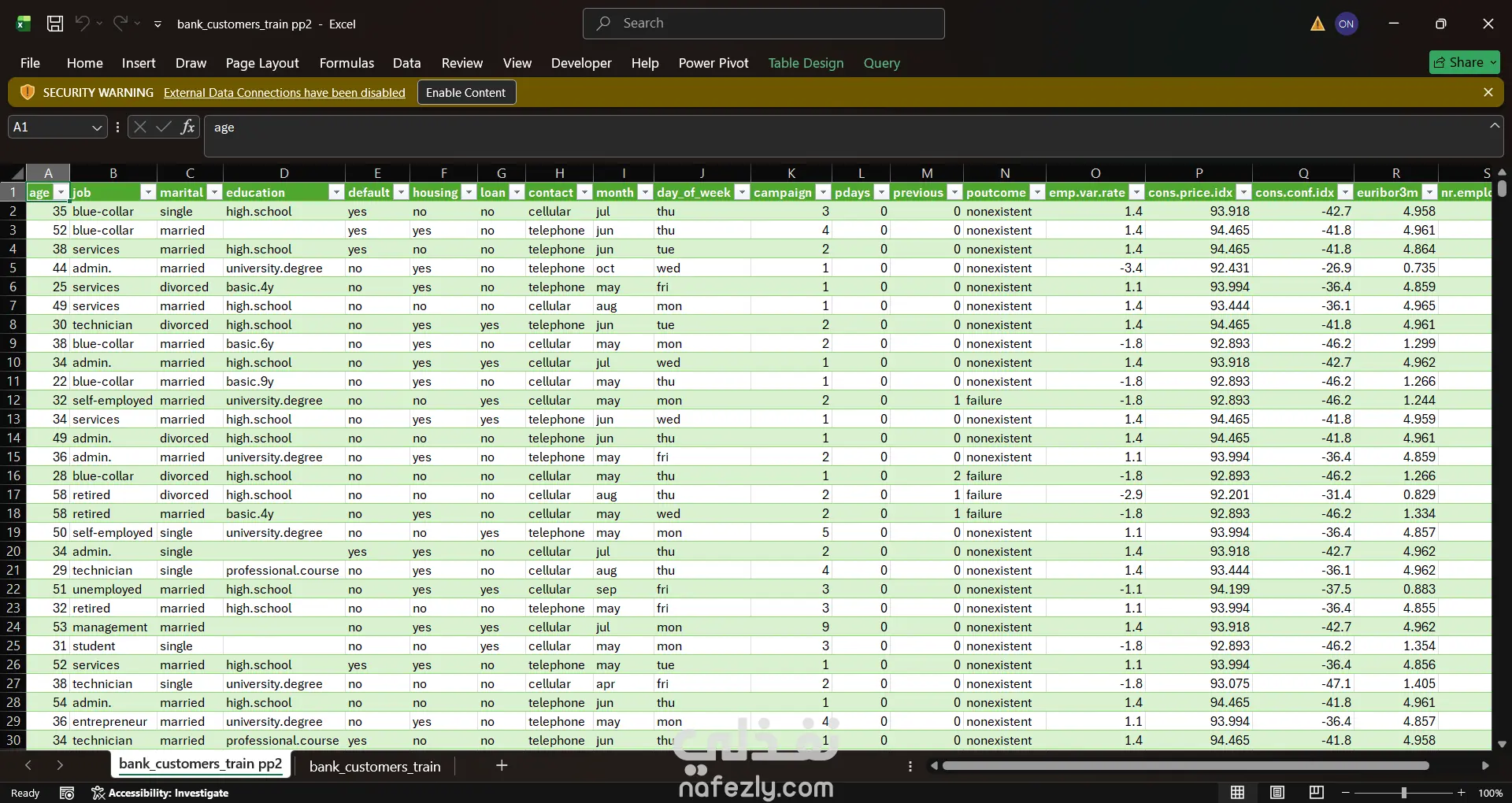Click the New Sheet plus icon
The height and width of the screenshot is (803, 1512).
click(x=502, y=765)
